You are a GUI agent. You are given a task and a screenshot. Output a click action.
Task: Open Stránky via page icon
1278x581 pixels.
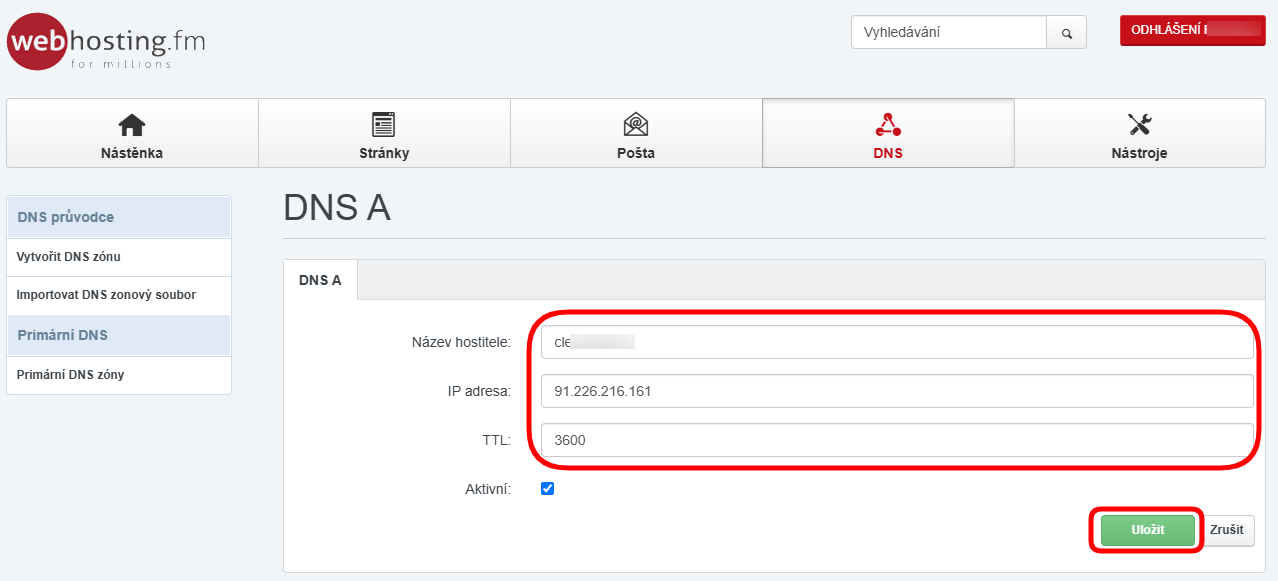click(x=384, y=125)
